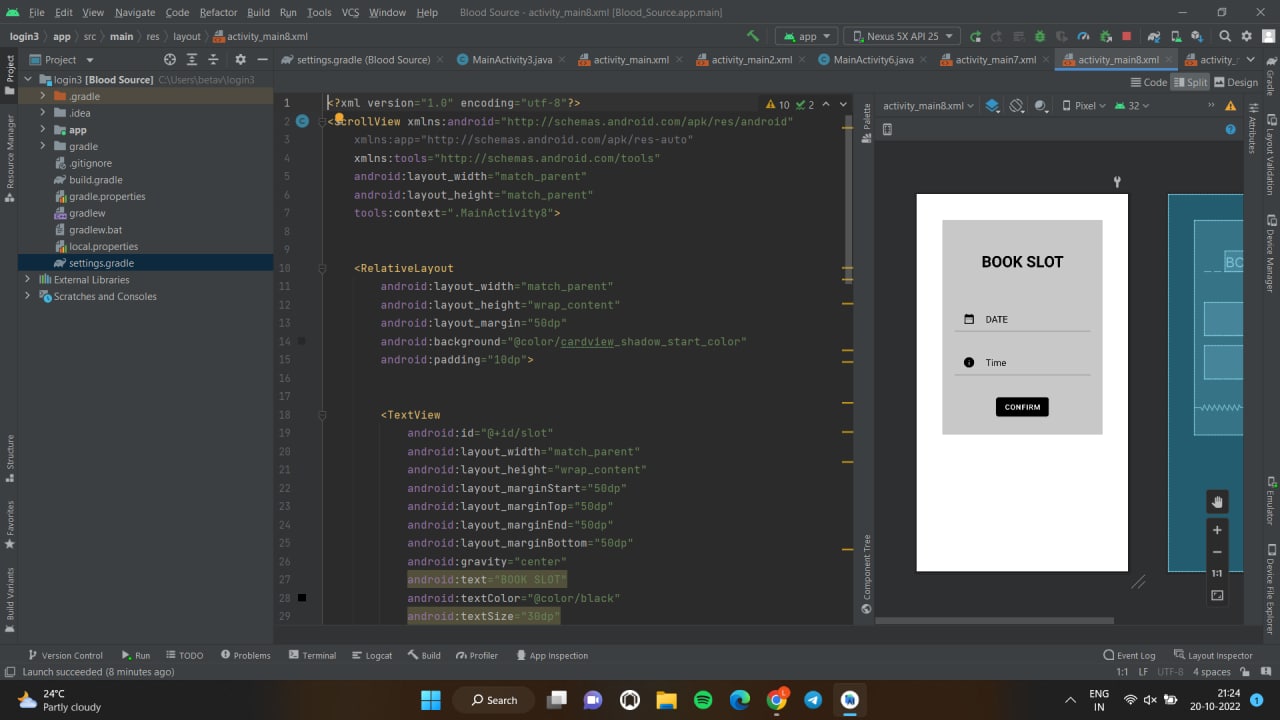Open the VCS menu
Viewport: 1280px width, 720px height.
(350, 12)
